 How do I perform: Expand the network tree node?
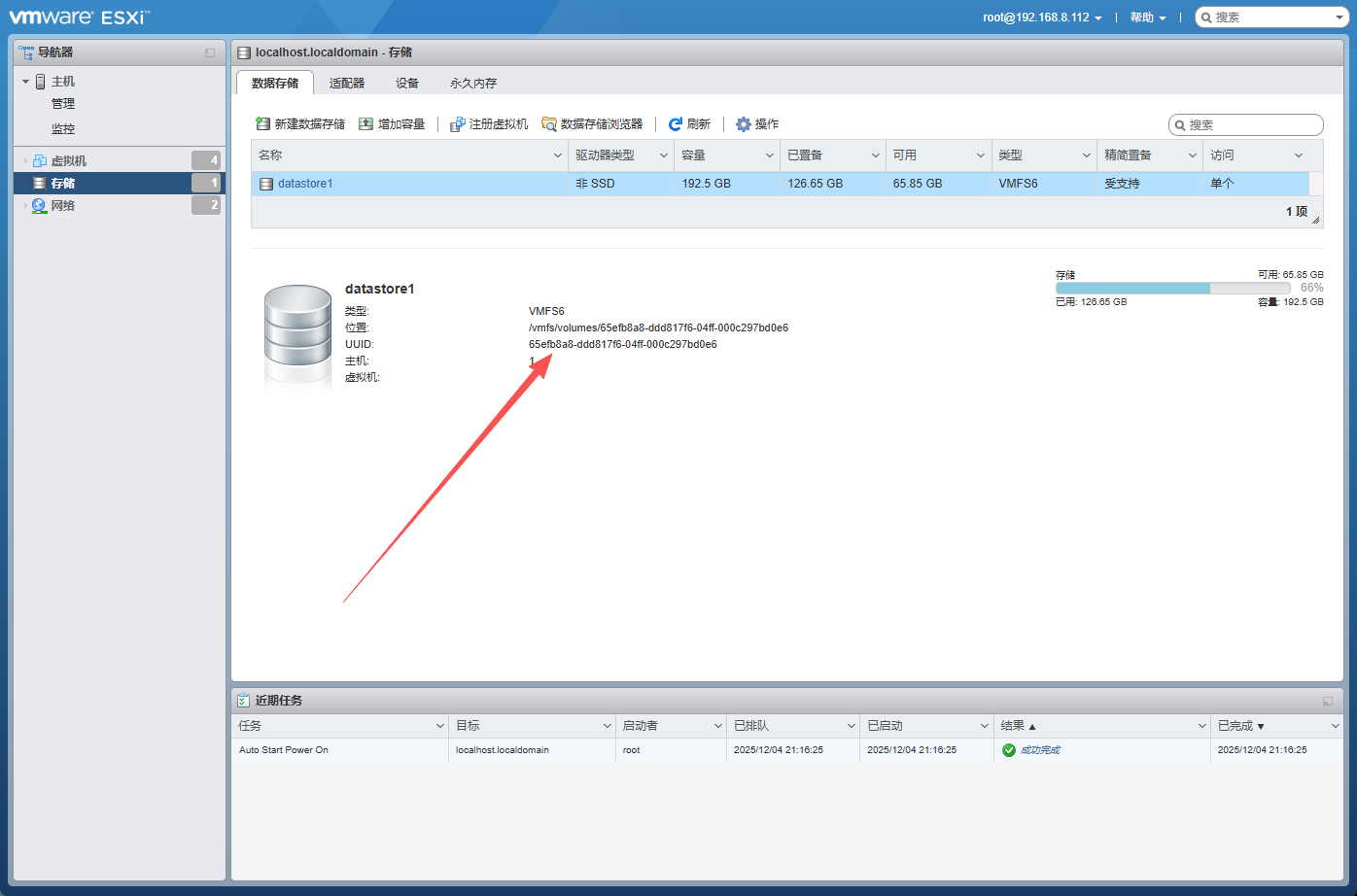point(26,206)
